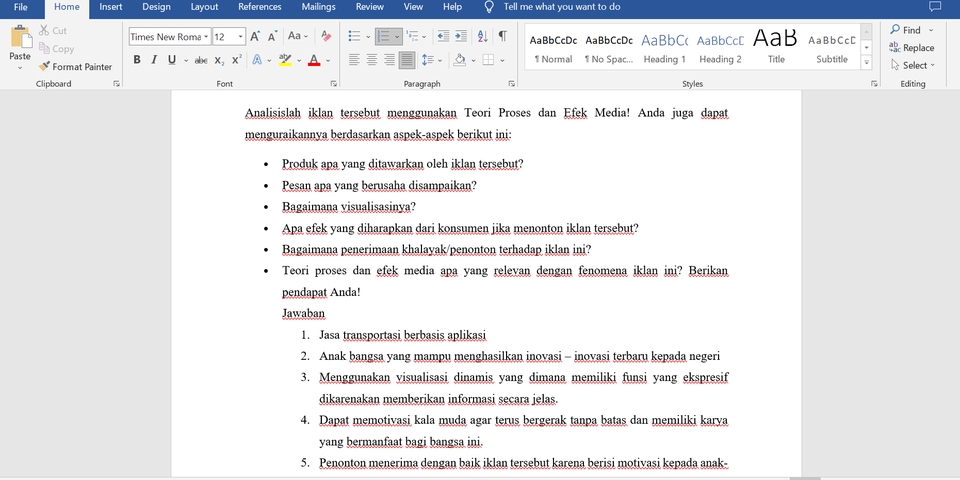The height and width of the screenshot is (480, 960).
Task: Switch to the References tab
Action: coord(260,7)
